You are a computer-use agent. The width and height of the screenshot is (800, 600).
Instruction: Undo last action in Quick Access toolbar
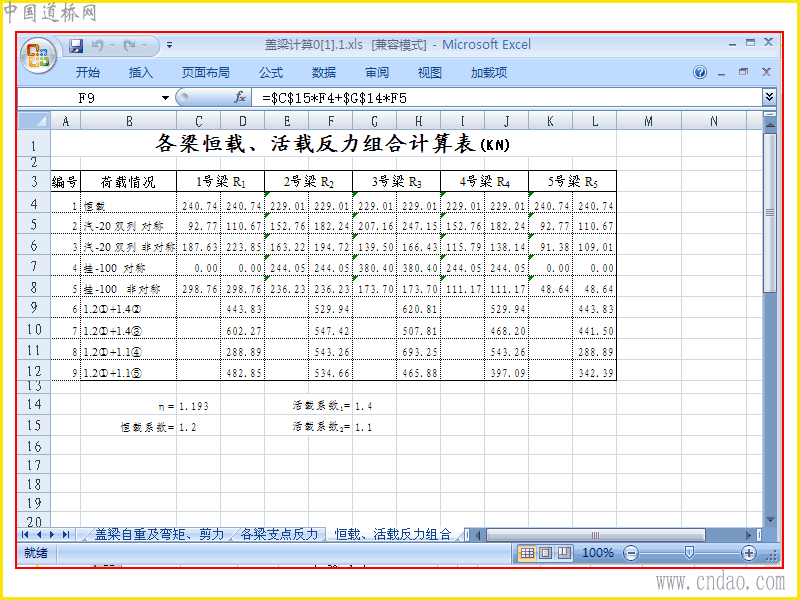[x=97, y=46]
